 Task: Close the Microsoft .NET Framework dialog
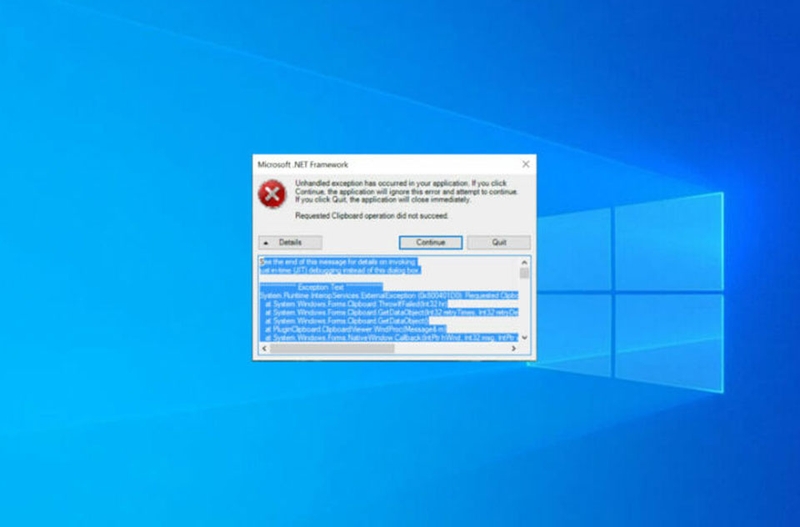526,164
